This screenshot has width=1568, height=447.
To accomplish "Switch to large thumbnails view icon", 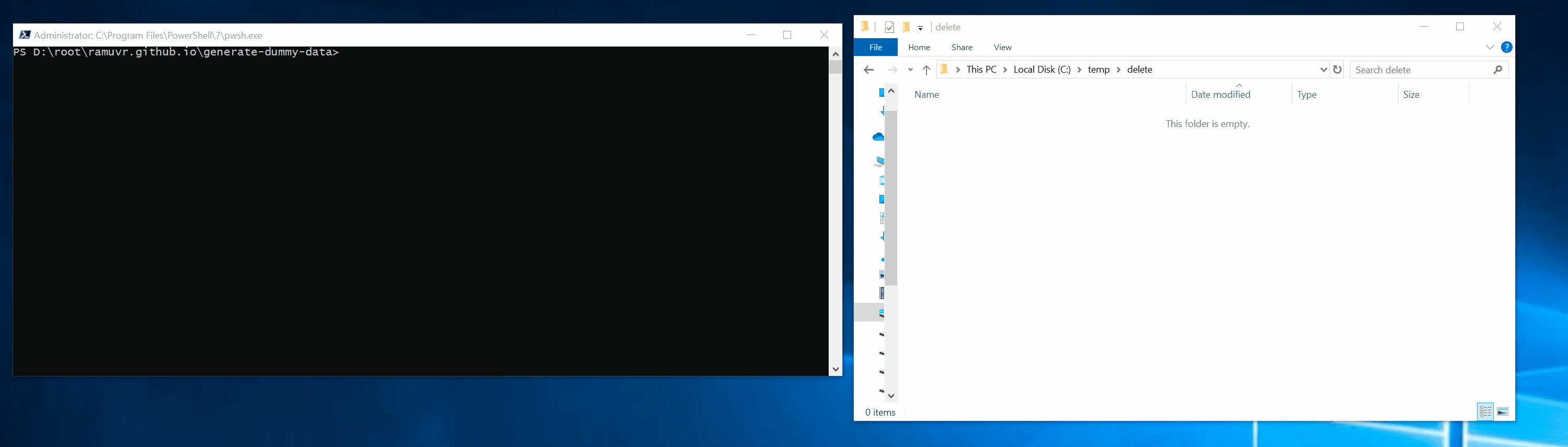I will click(x=1502, y=412).
